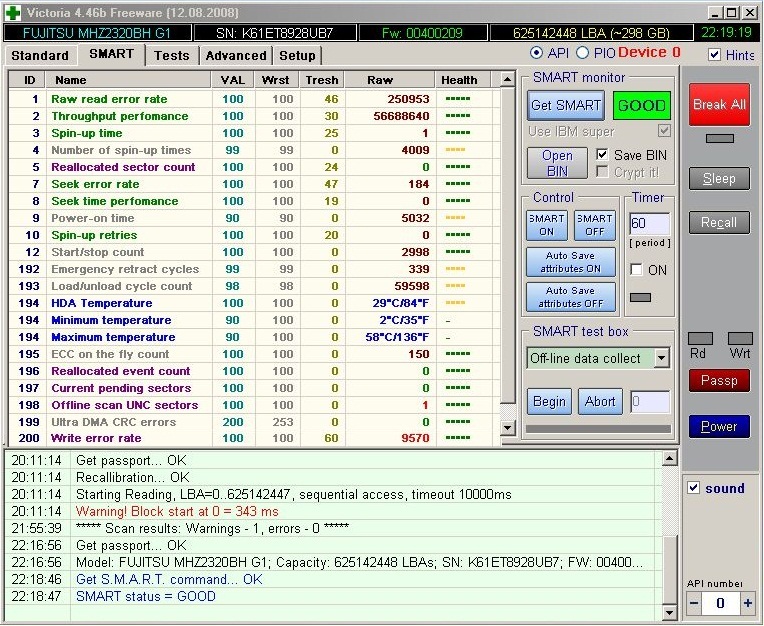
Task: Click the Recall button
Action: pyautogui.click(x=719, y=223)
